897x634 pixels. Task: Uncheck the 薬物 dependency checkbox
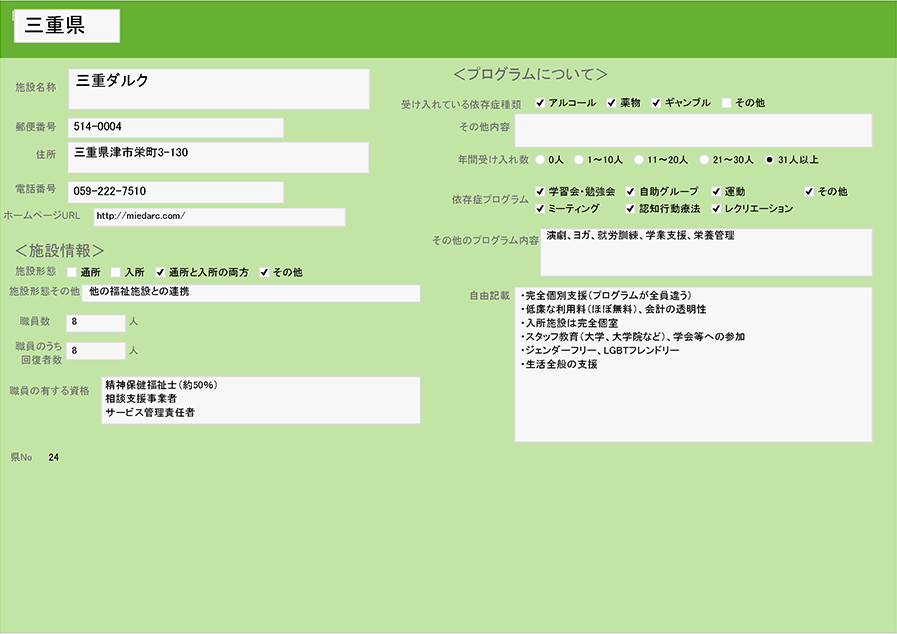[x=612, y=103]
